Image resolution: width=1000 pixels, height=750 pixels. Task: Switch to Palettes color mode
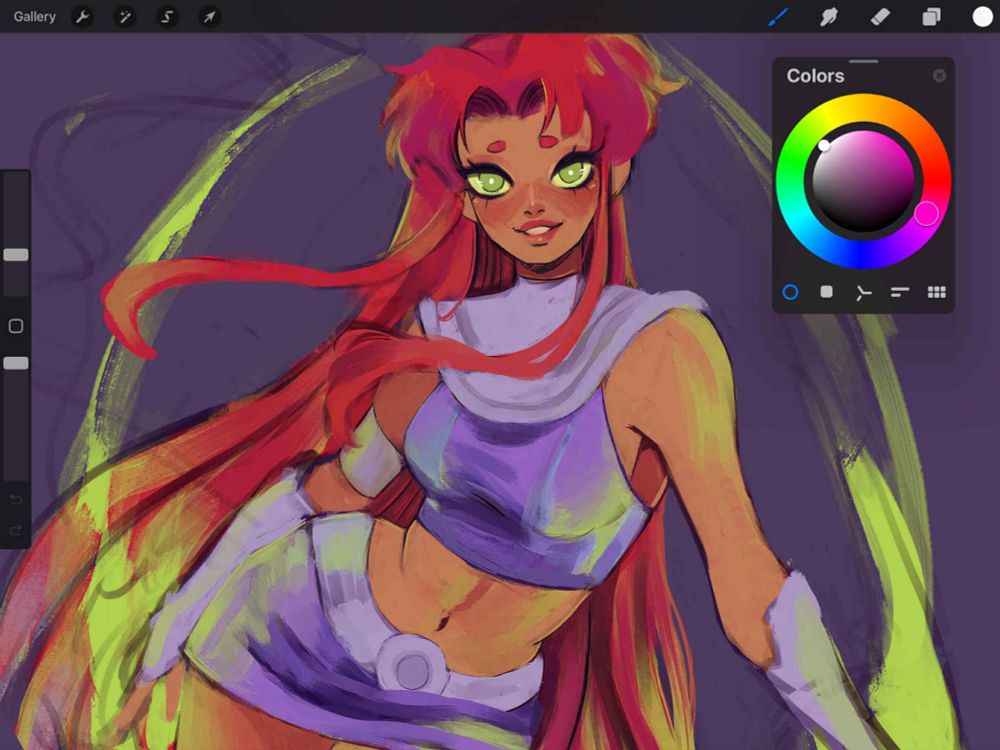pos(936,292)
